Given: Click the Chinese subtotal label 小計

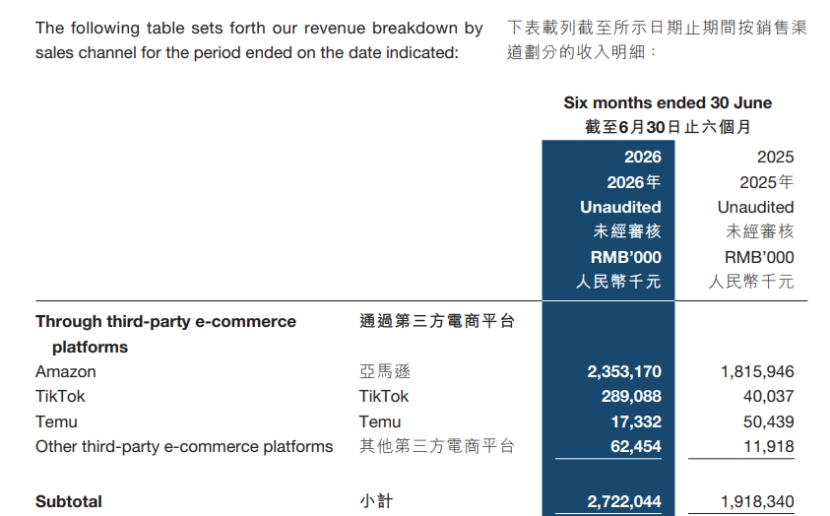Looking at the screenshot, I should pos(376,501).
